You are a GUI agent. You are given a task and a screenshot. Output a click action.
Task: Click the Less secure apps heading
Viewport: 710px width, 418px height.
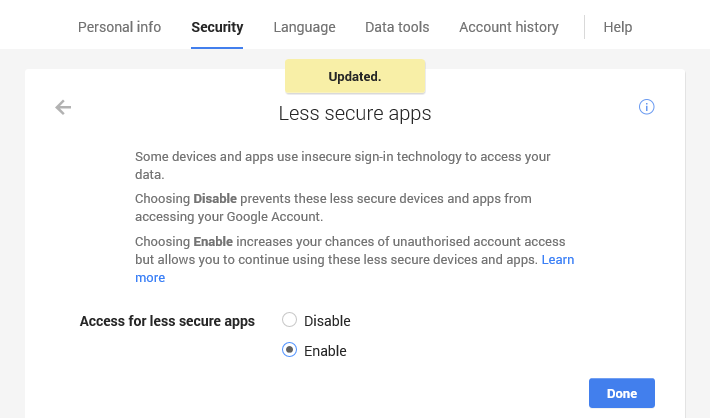(x=355, y=114)
